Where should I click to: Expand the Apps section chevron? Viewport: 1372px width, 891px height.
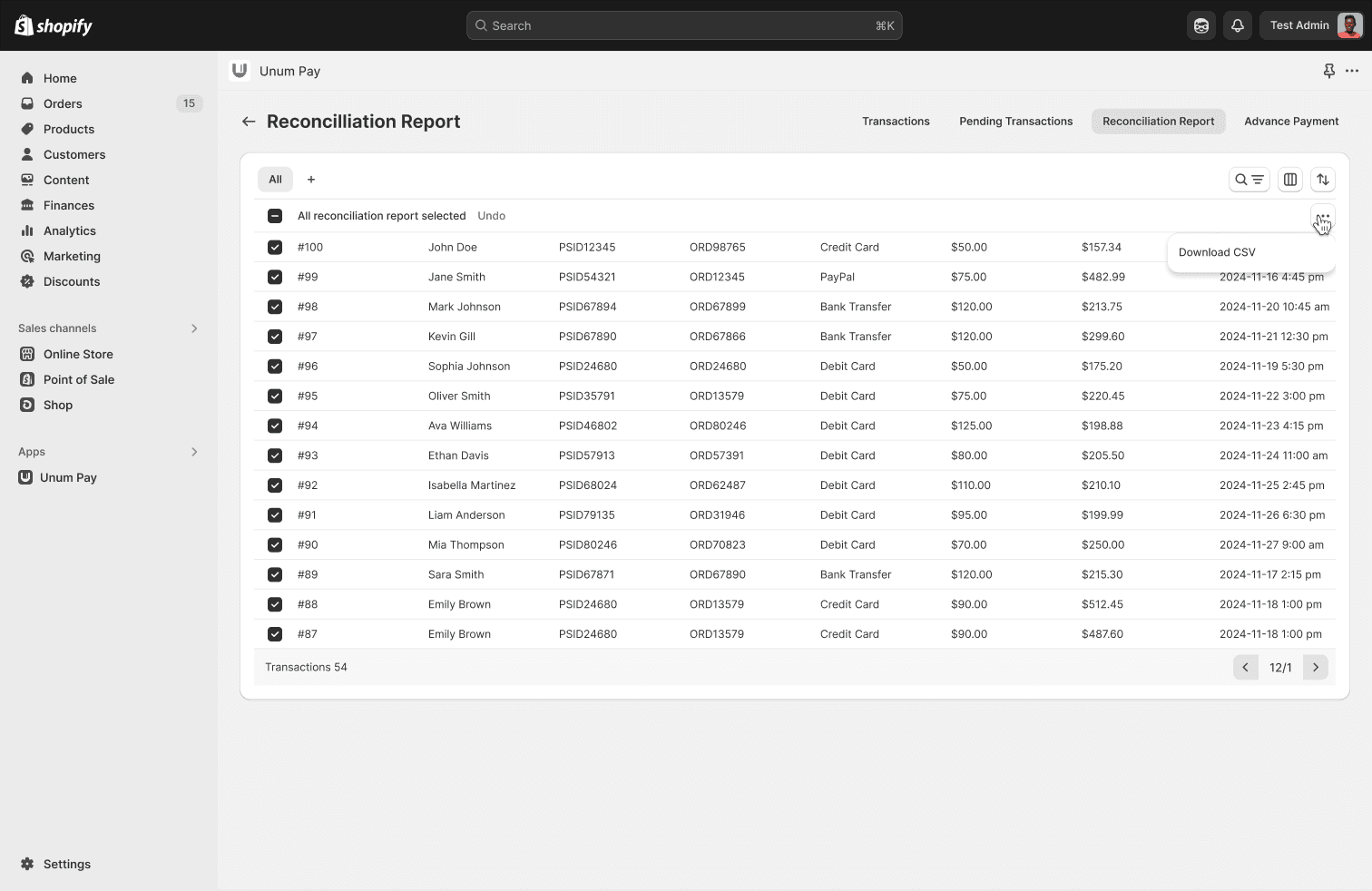pos(193,452)
